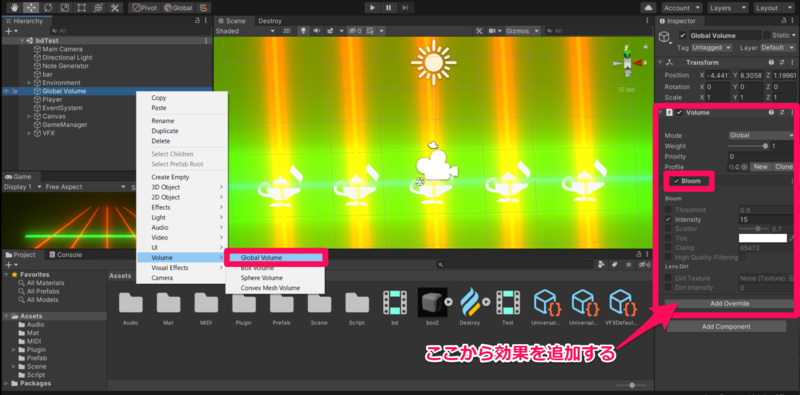The width and height of the screenshot is (800, 395).
Task: Toggle the scene grid visibility icon
Action: tap(370, 31)
